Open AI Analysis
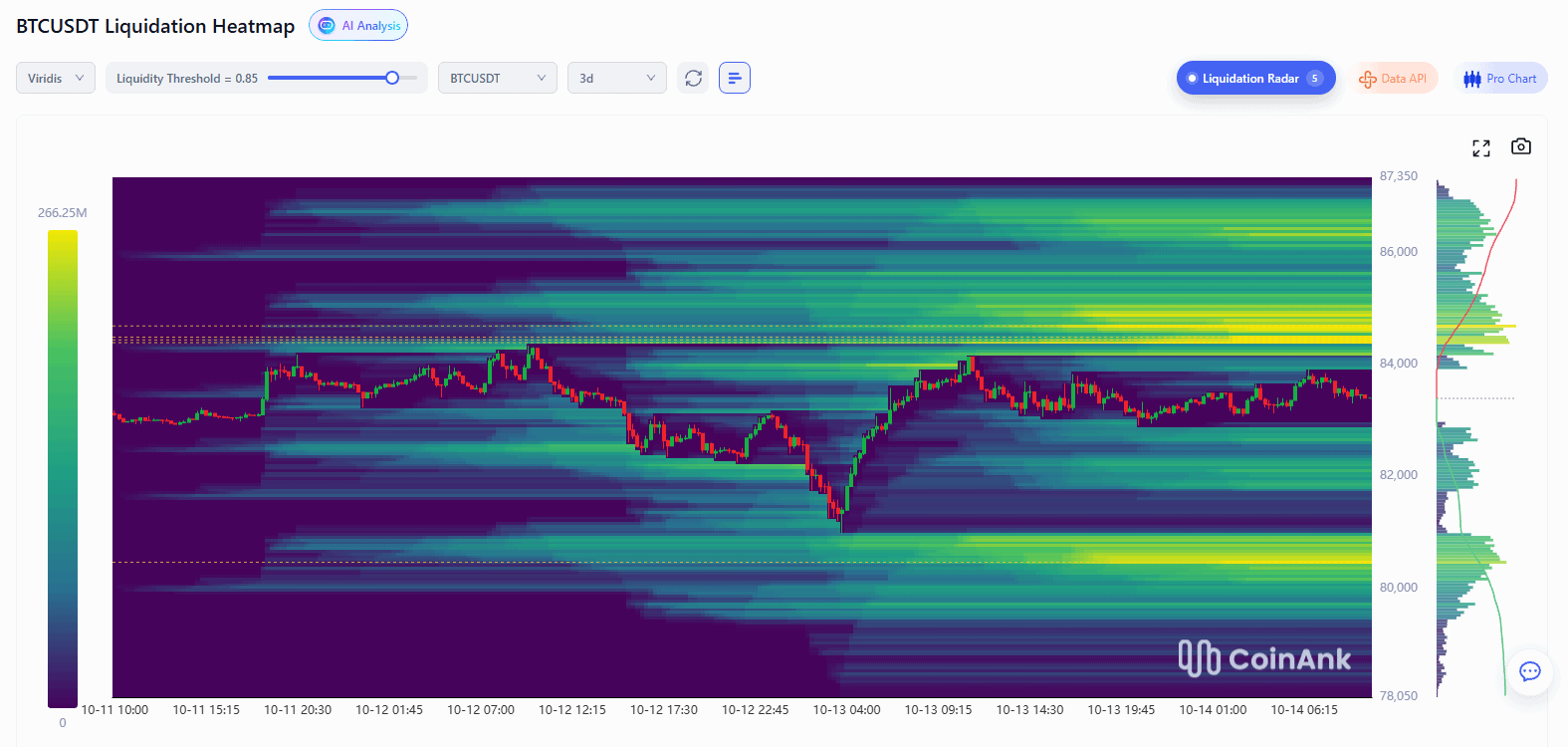The width and height of the screenshot is (1568, 747). click(358, 26)
